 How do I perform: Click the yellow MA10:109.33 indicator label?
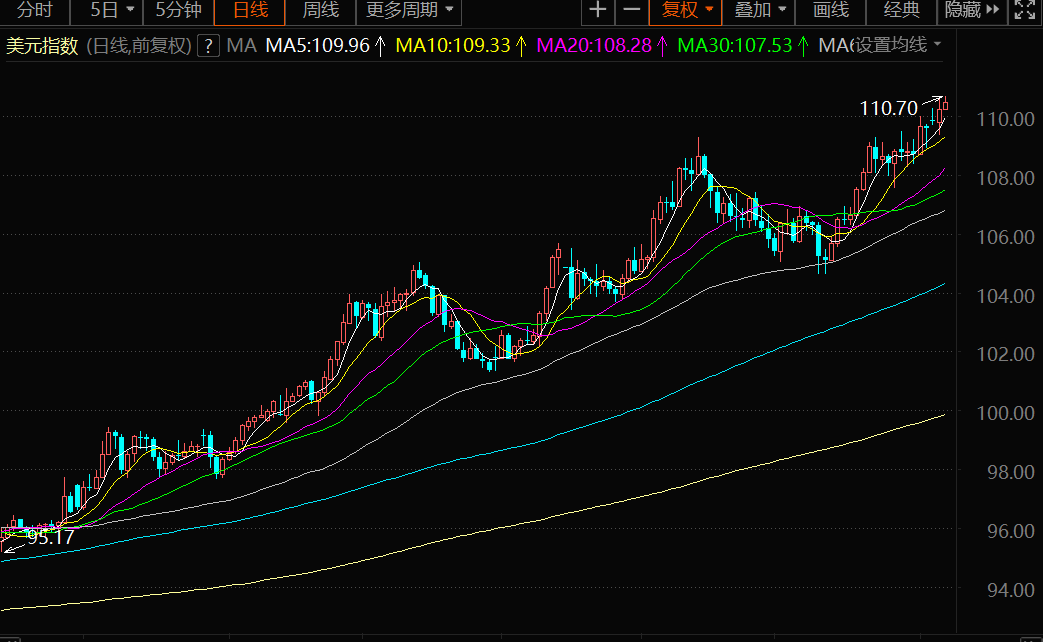pos(452,46)
